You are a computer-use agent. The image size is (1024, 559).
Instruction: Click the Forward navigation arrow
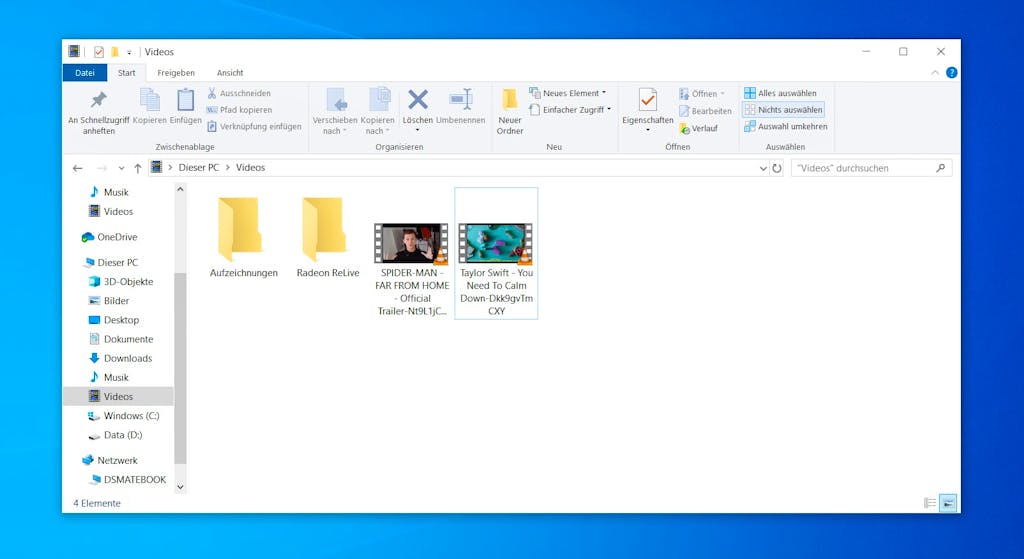[x=102, y=168]
